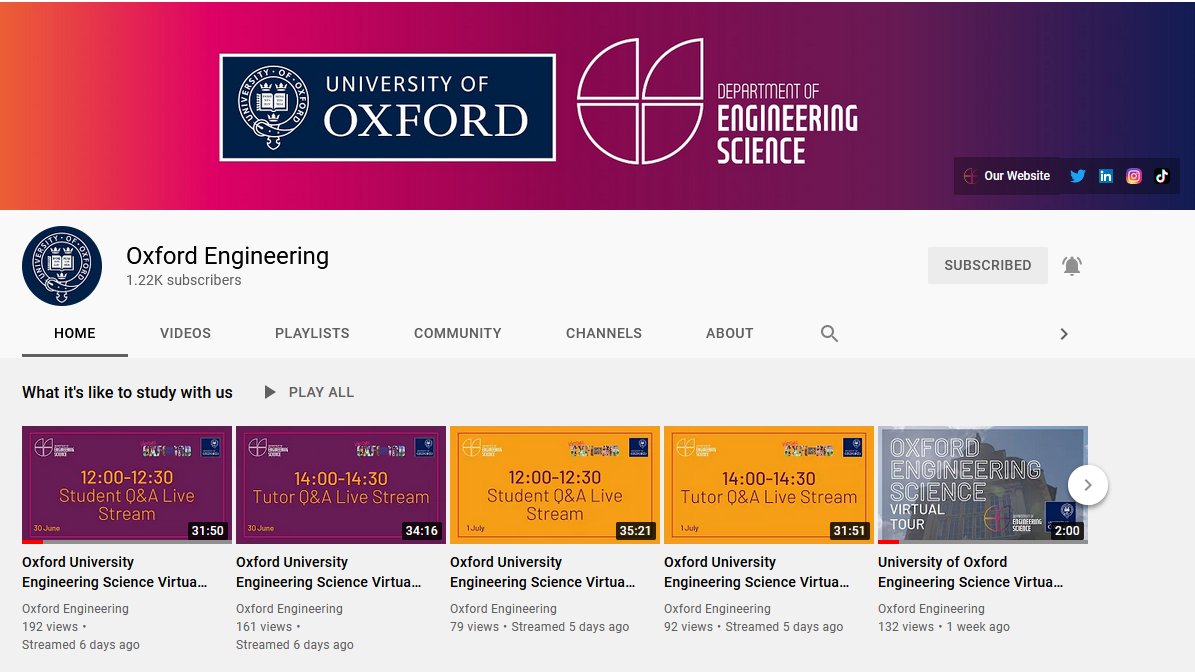Open 'What it's like to study with us' playlist
The image size is (1195, 672).
[127, 392]
